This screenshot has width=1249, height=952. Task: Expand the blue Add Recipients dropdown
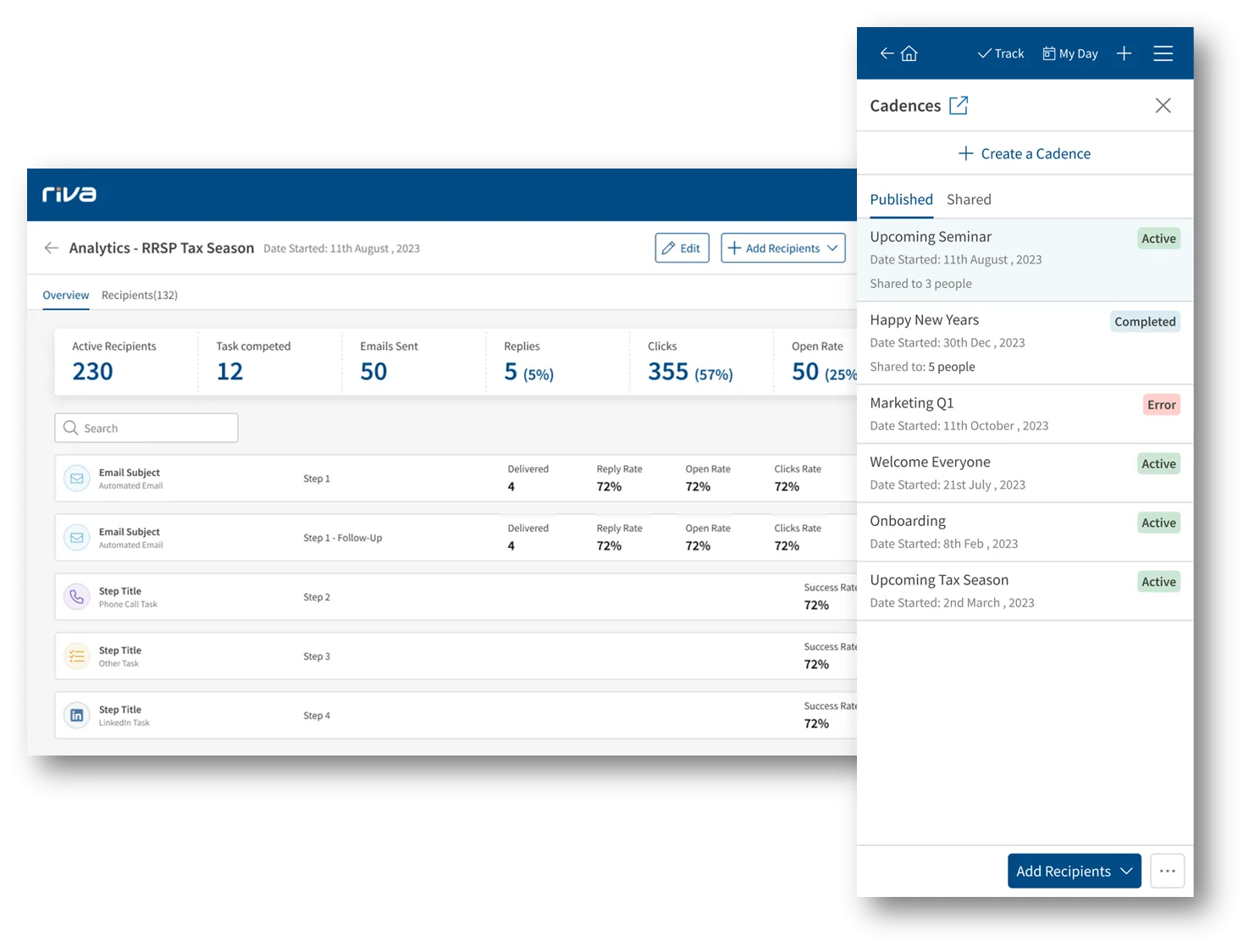tap(1074, 871)
